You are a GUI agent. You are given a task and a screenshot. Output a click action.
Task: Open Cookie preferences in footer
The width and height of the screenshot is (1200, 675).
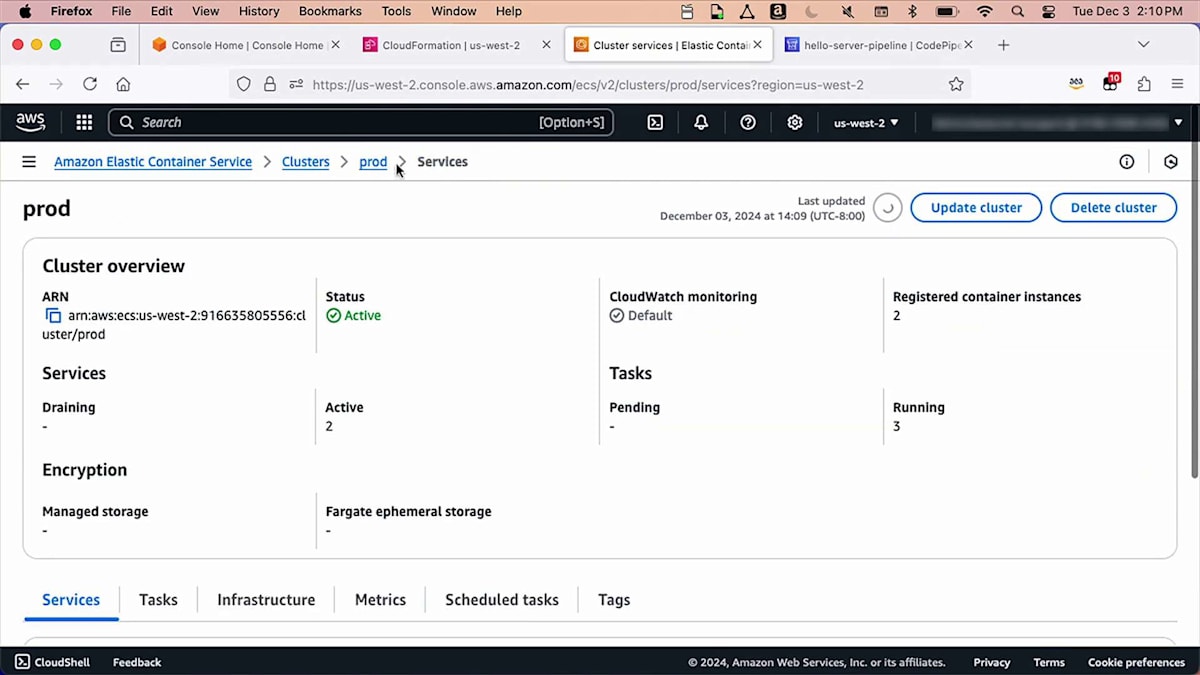click(x=1136, y=662)
